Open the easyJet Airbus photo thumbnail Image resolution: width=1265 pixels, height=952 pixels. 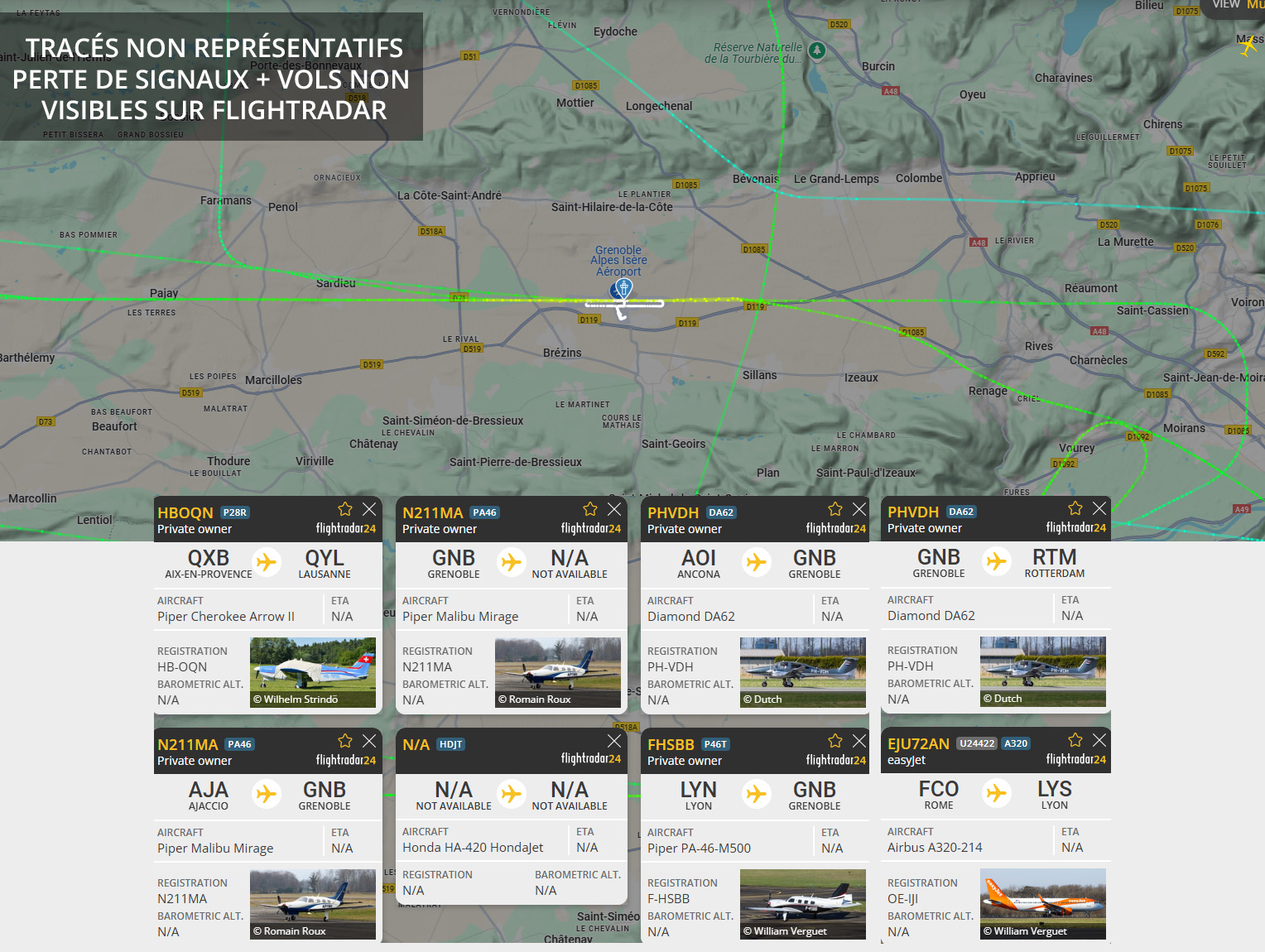coord(1042,903)
